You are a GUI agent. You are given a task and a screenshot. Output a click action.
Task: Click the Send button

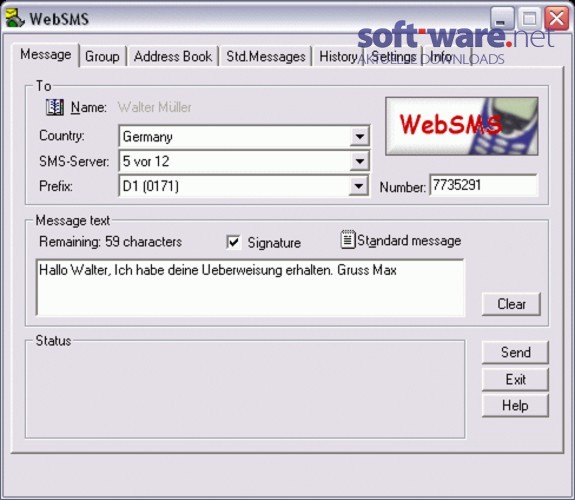(x=515, y=352)
